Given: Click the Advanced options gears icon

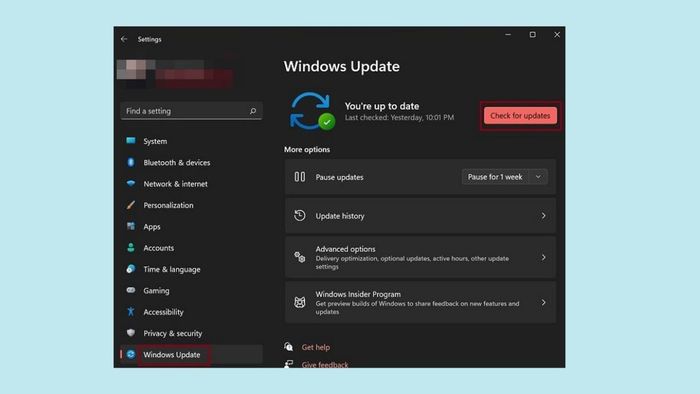Looking at the screenshot, I should 300,257.
